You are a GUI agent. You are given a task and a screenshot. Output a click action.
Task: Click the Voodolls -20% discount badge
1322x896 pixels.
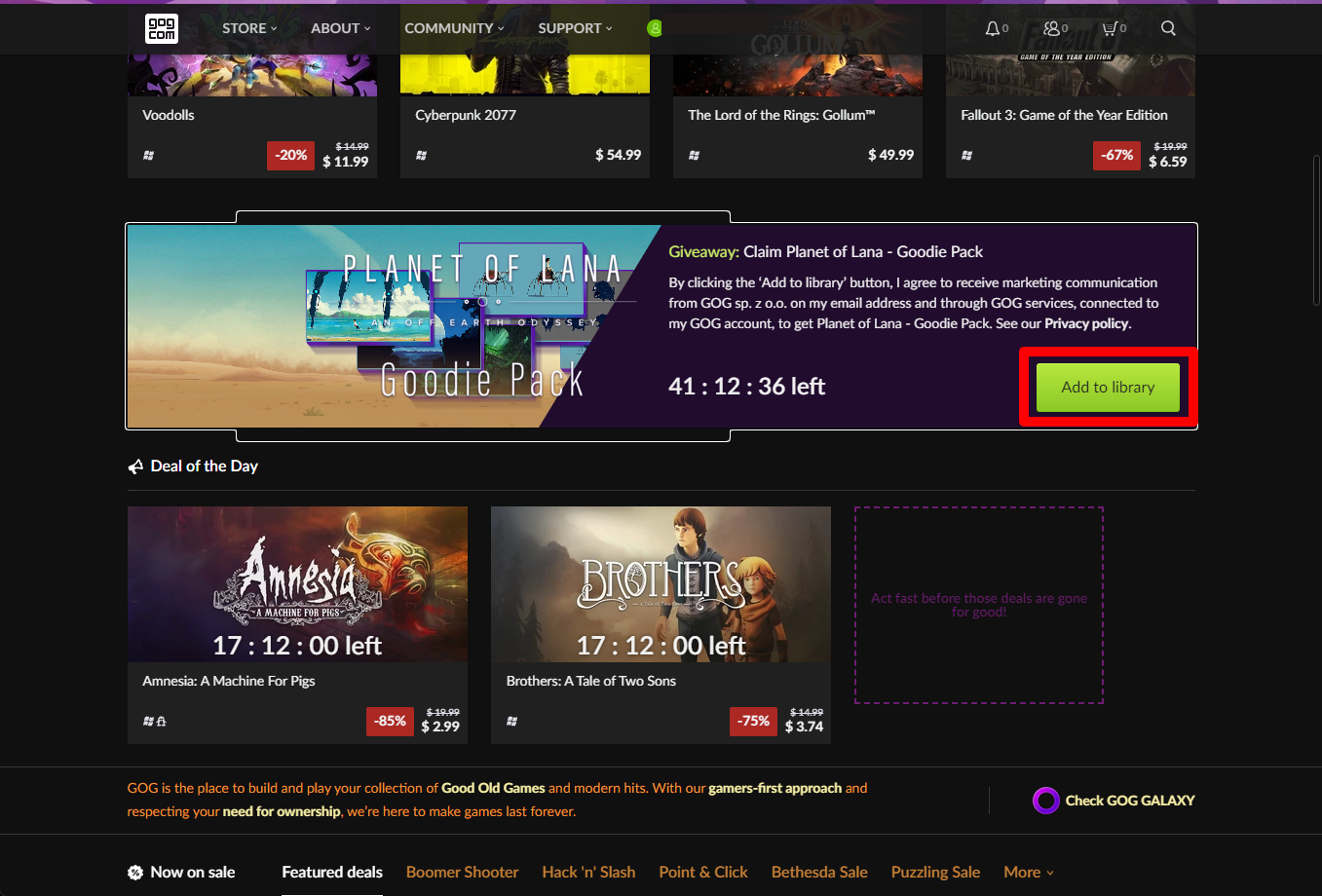(290, 155)
